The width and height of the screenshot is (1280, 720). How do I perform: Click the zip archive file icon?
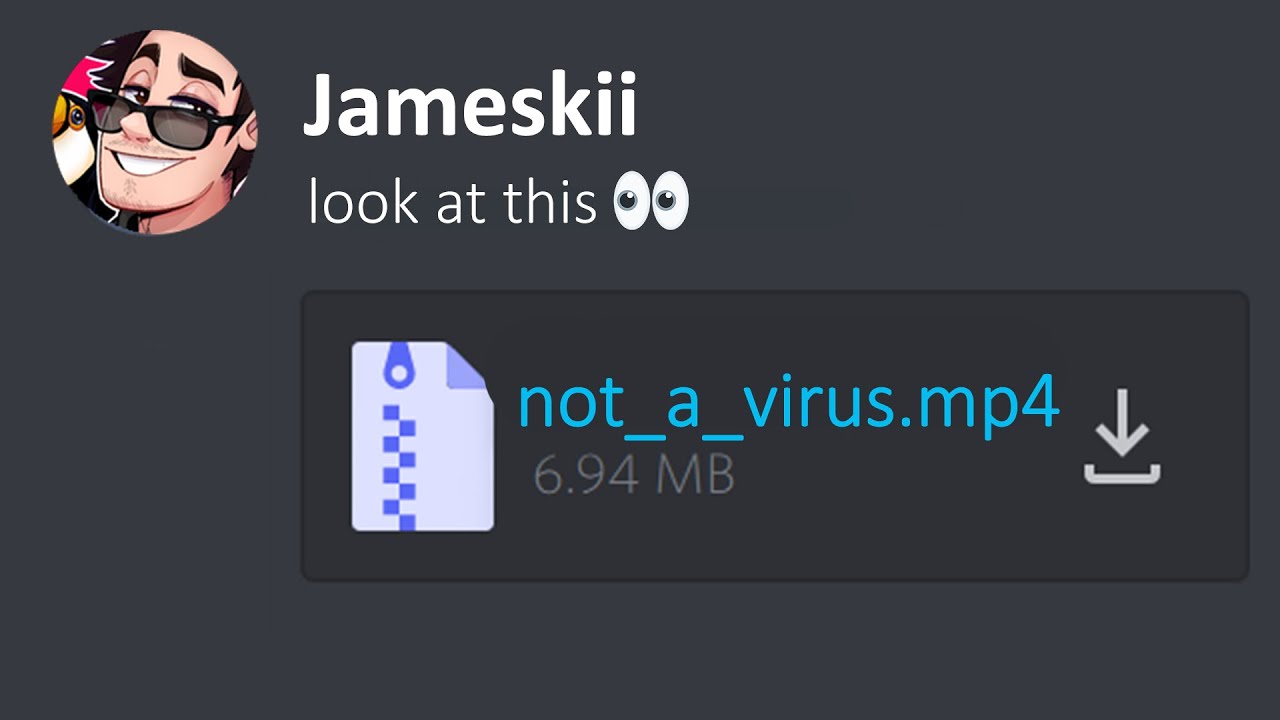(x=422, y=436)
